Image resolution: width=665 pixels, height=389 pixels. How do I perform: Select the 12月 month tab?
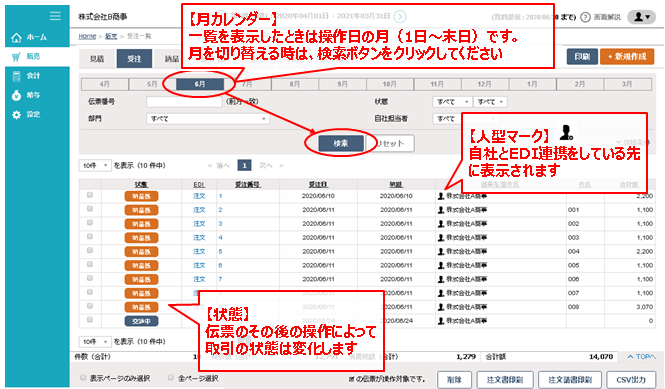point(485,84)
